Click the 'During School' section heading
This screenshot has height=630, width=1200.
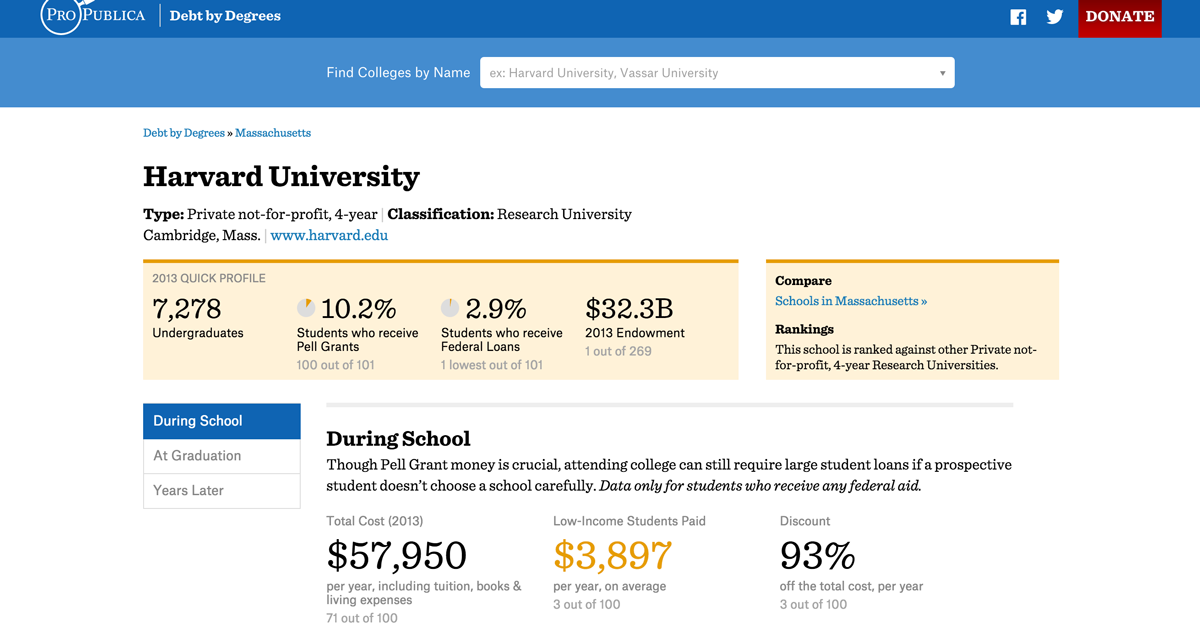coord(398,439)
